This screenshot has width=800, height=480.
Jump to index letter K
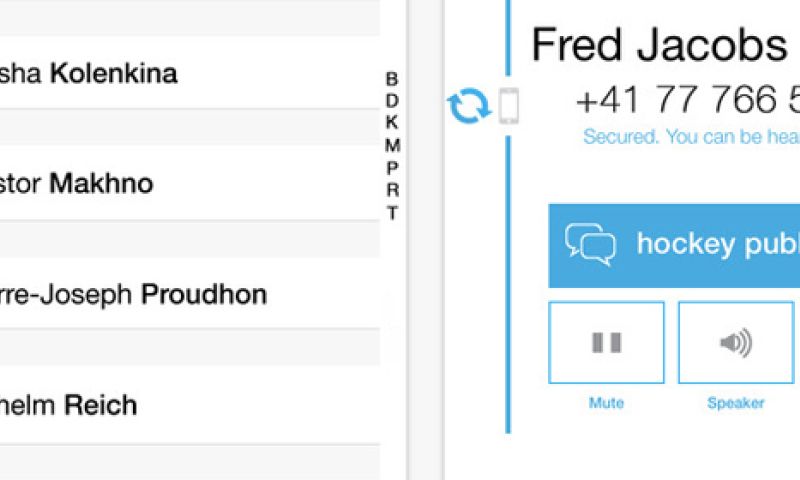point(392,122)
